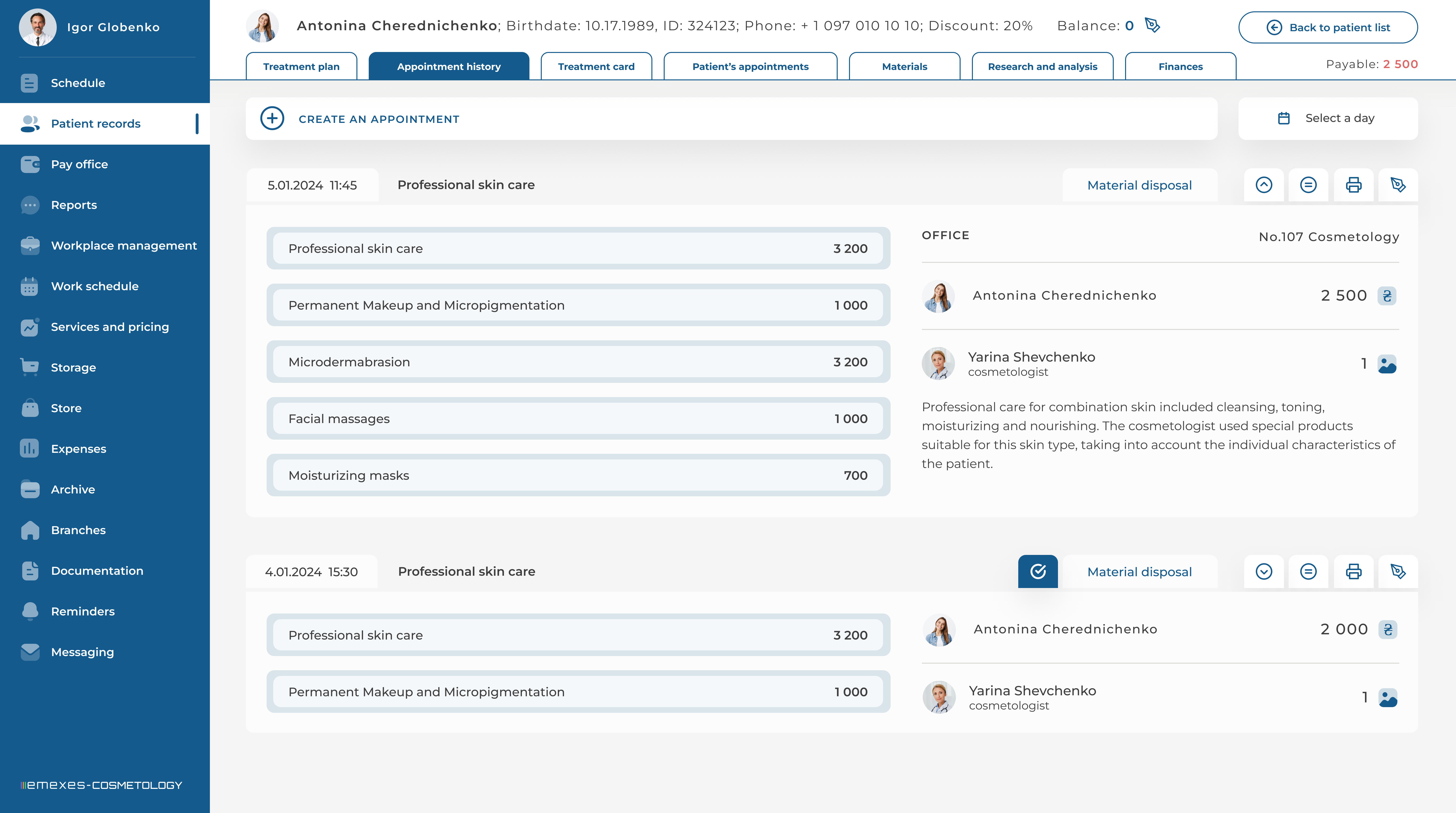Toggle the completed checkmark on 4.01.2024 appointment
Viewport: 1456px width, 813px height.
[1038, 571]
